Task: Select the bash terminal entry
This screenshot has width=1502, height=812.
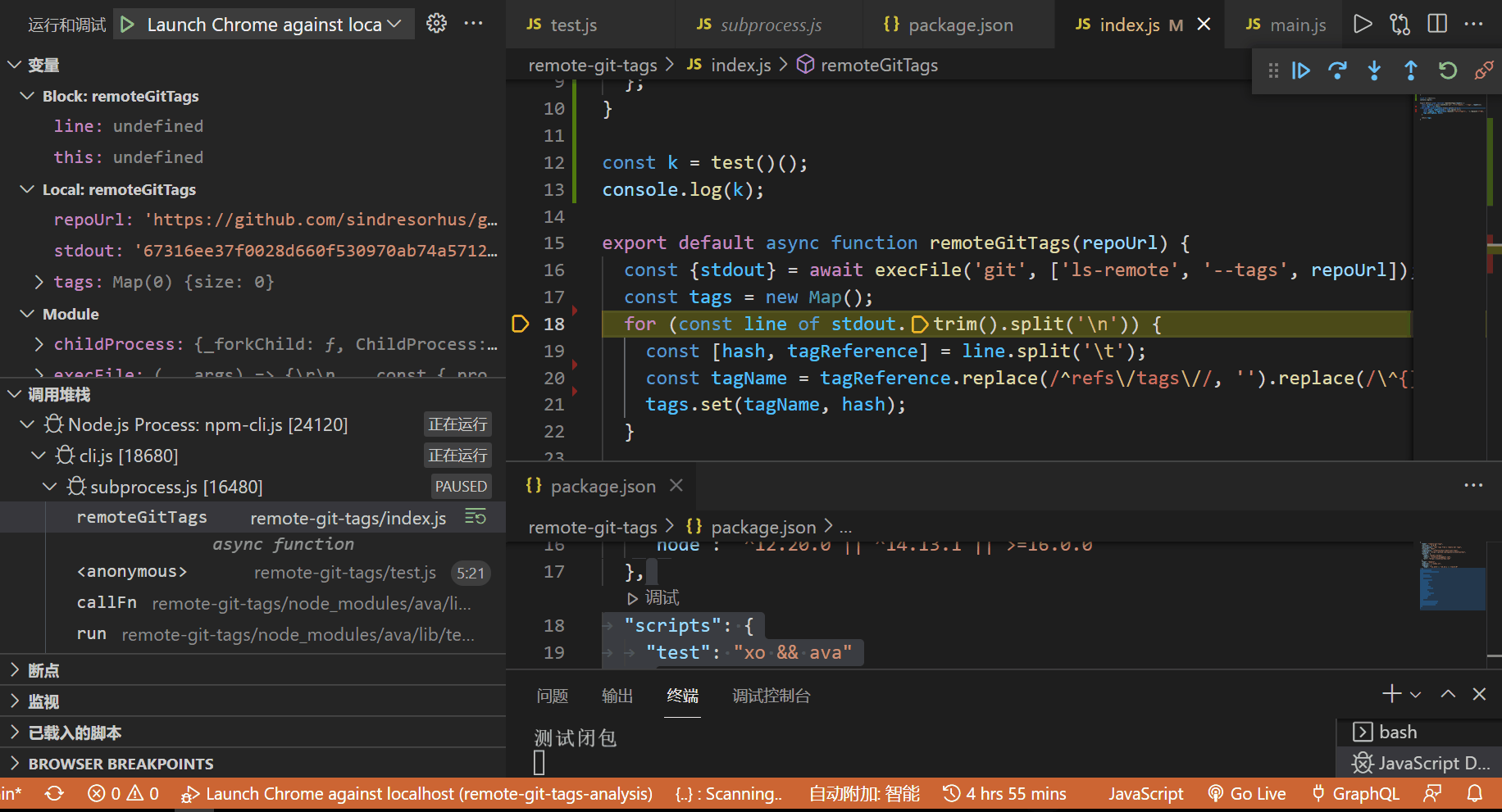Action: (x=1420, y=732)
